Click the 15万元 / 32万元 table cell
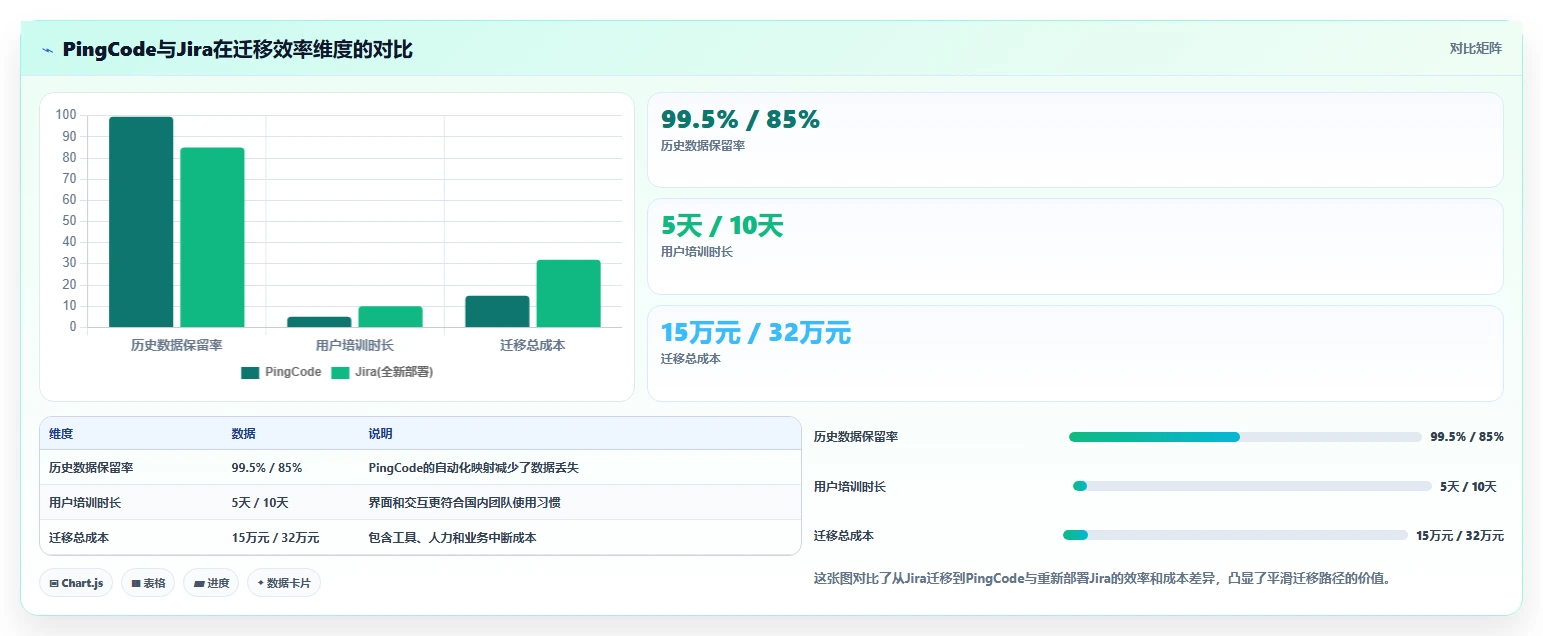Image resolution: width=1543 pixels, height=636 pixels. coord(276,538)
